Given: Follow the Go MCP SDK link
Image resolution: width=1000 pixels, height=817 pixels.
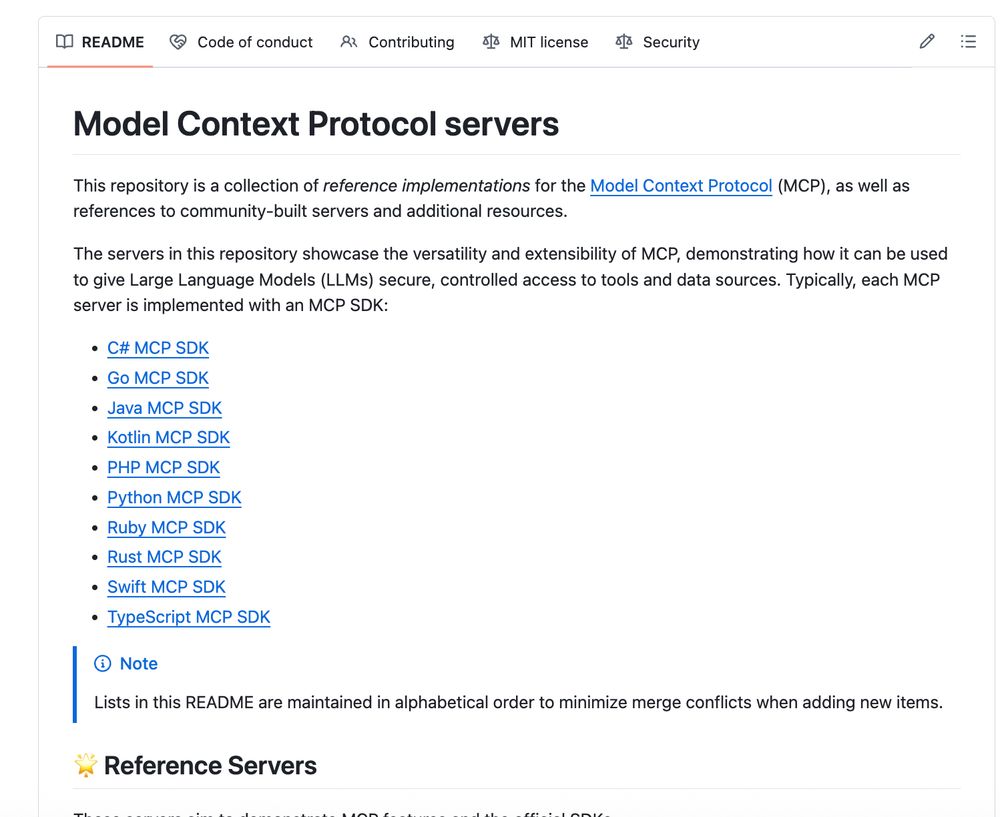Looking at the screenshot, I should tap(158, 378).
